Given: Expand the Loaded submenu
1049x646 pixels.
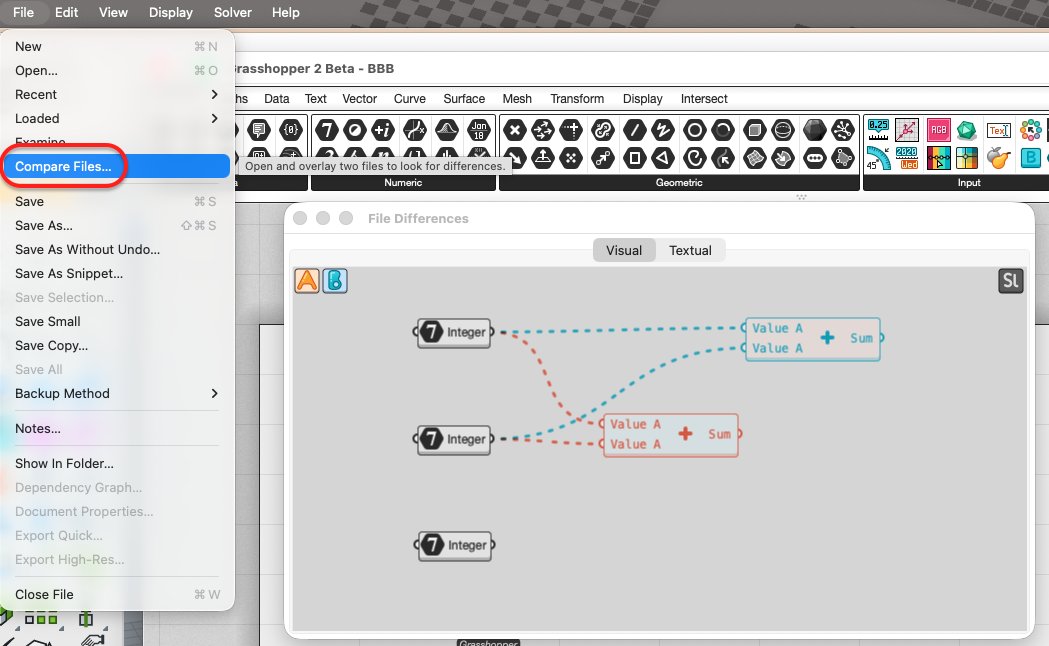Looking at the screenshot, I should click(116, 118).
